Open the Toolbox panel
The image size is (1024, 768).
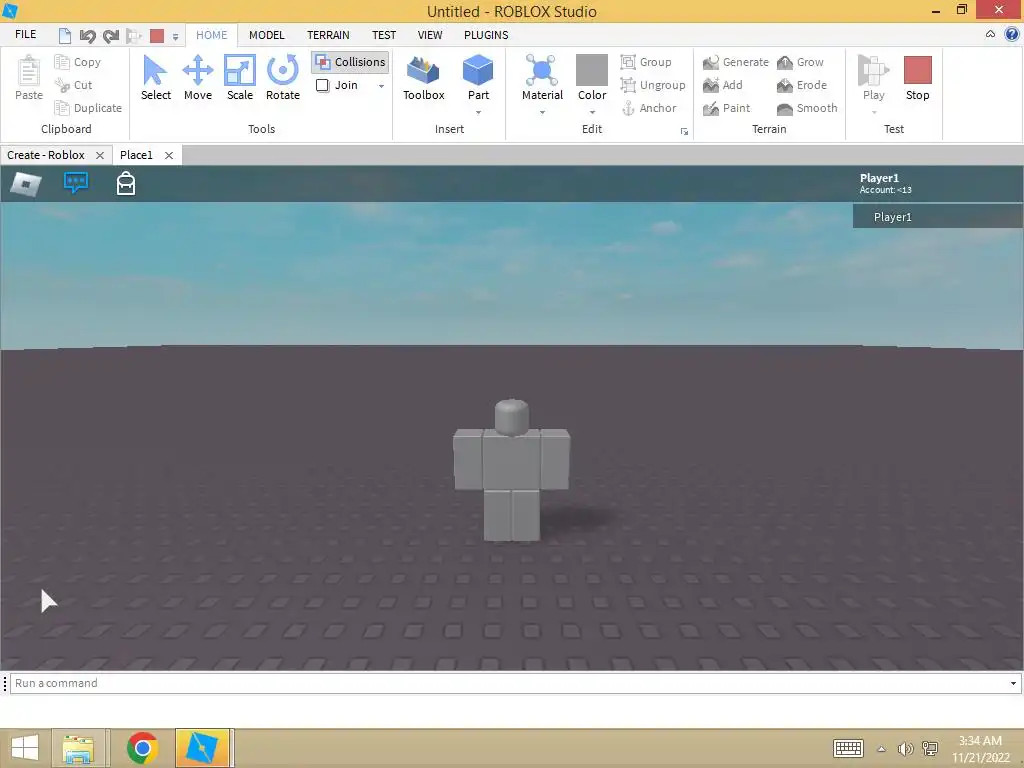tap(423, 78)
